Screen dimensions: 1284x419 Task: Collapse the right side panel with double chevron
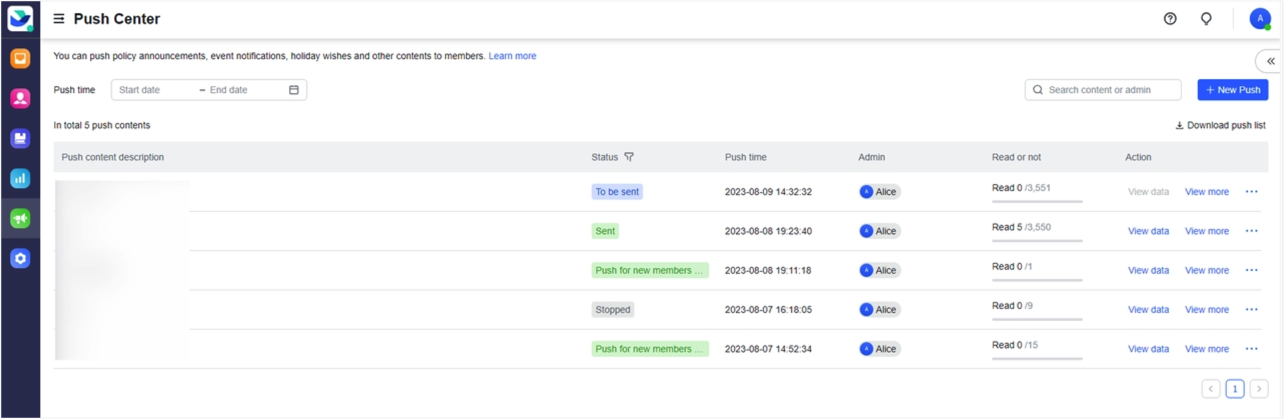tap(1270, 61)
